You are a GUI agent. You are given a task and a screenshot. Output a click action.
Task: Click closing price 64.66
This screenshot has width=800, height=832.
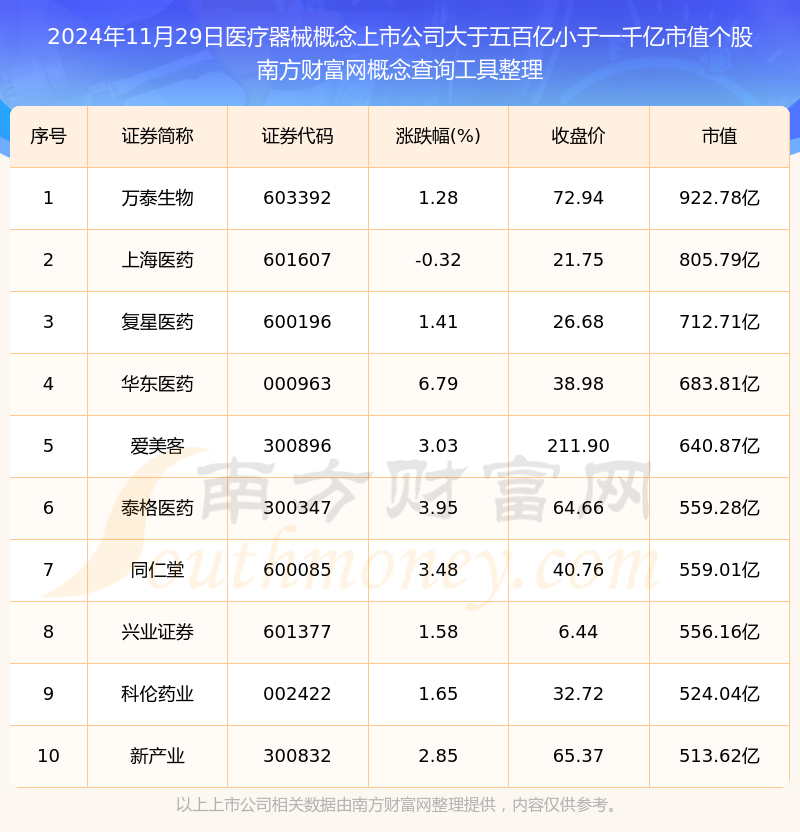pos(578,508)
